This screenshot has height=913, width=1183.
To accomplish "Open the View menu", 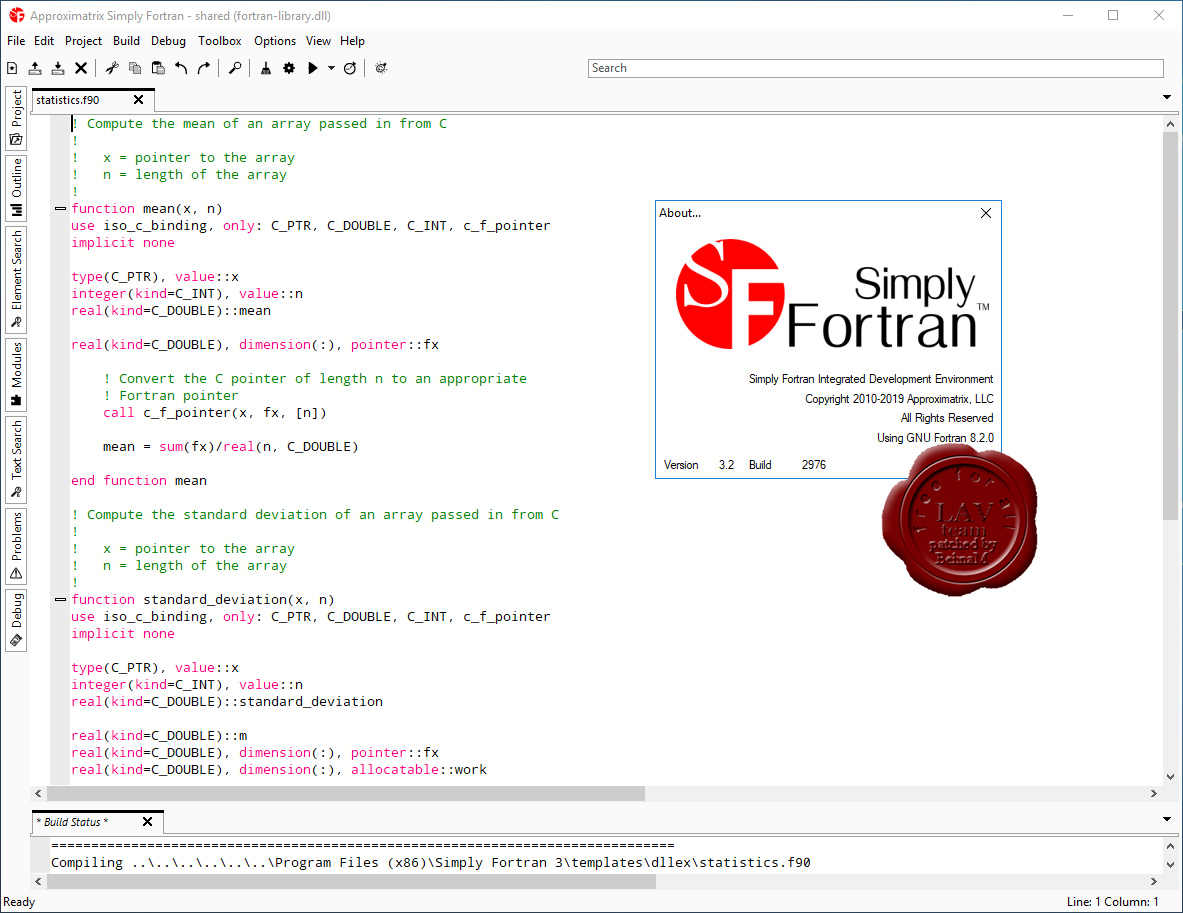I will click(x=318, y=41).
